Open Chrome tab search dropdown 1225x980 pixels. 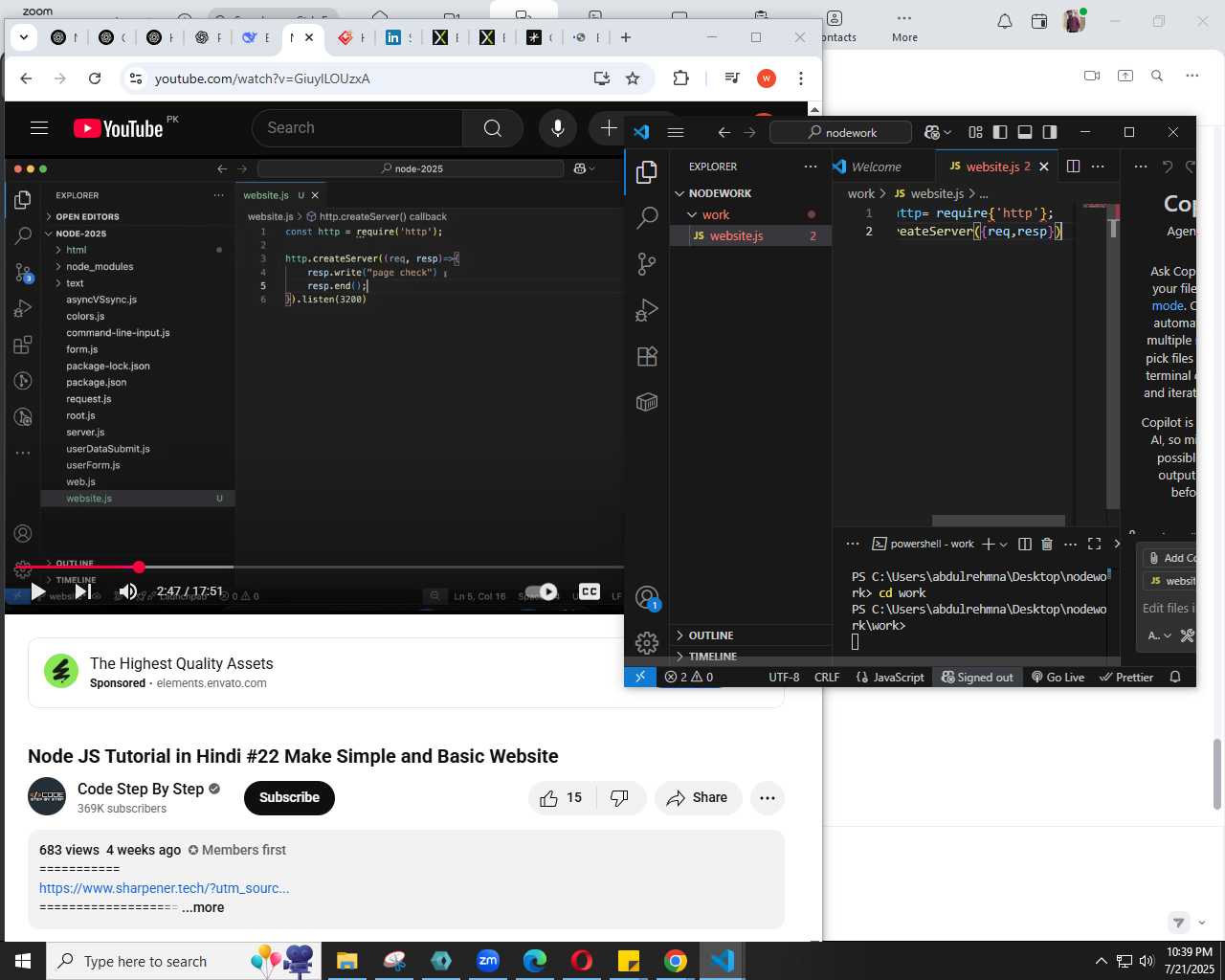point(24,37)
